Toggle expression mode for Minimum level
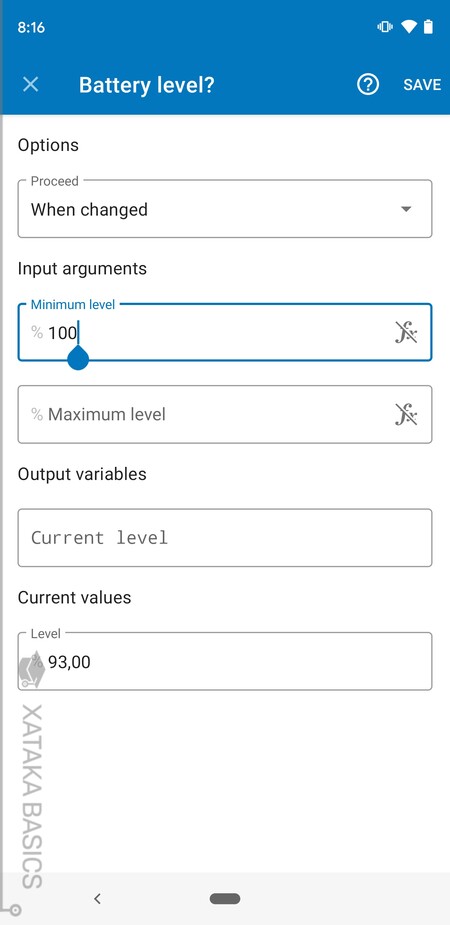 406,333
